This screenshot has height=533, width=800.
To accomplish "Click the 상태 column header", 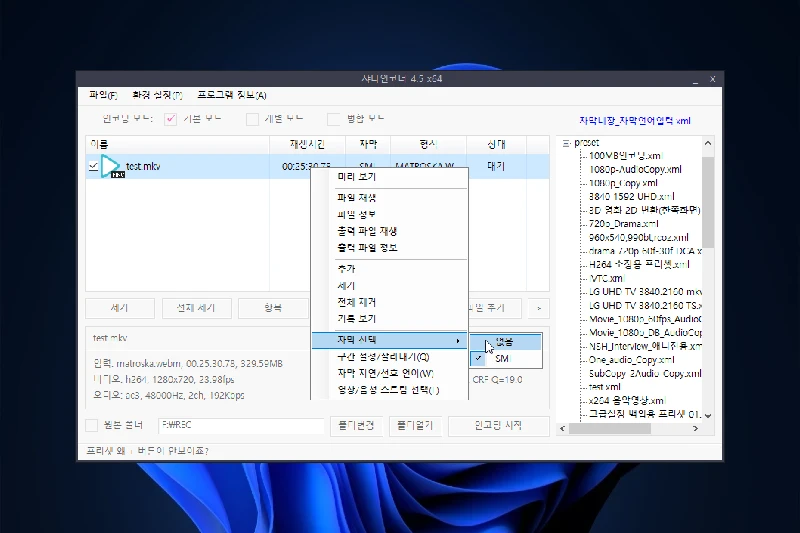I will coord(496,144).
